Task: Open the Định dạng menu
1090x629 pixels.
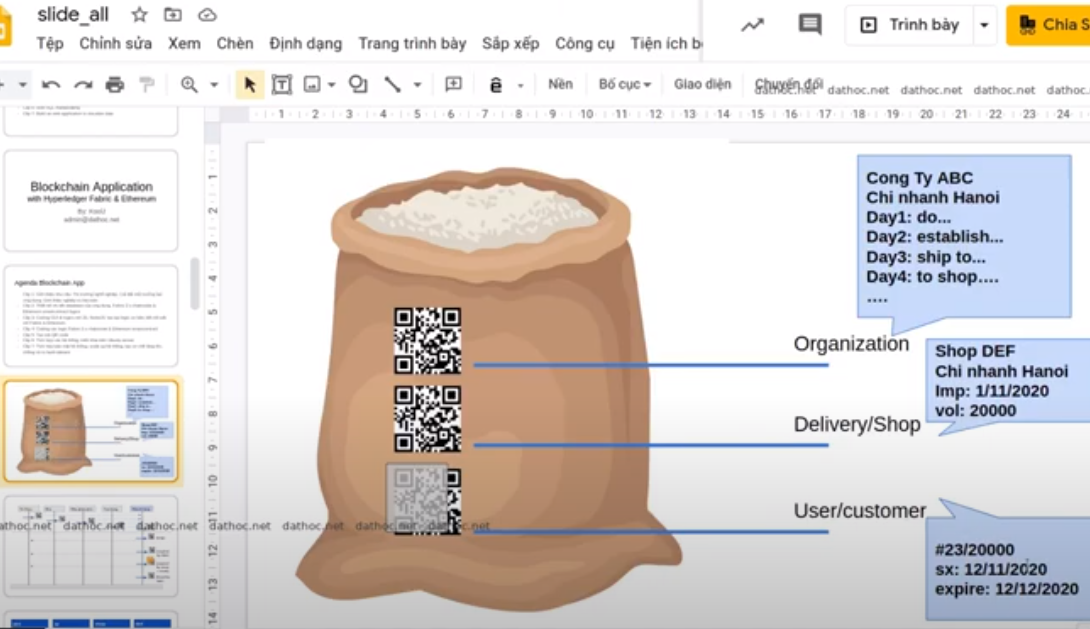Action: click(306, 43)
